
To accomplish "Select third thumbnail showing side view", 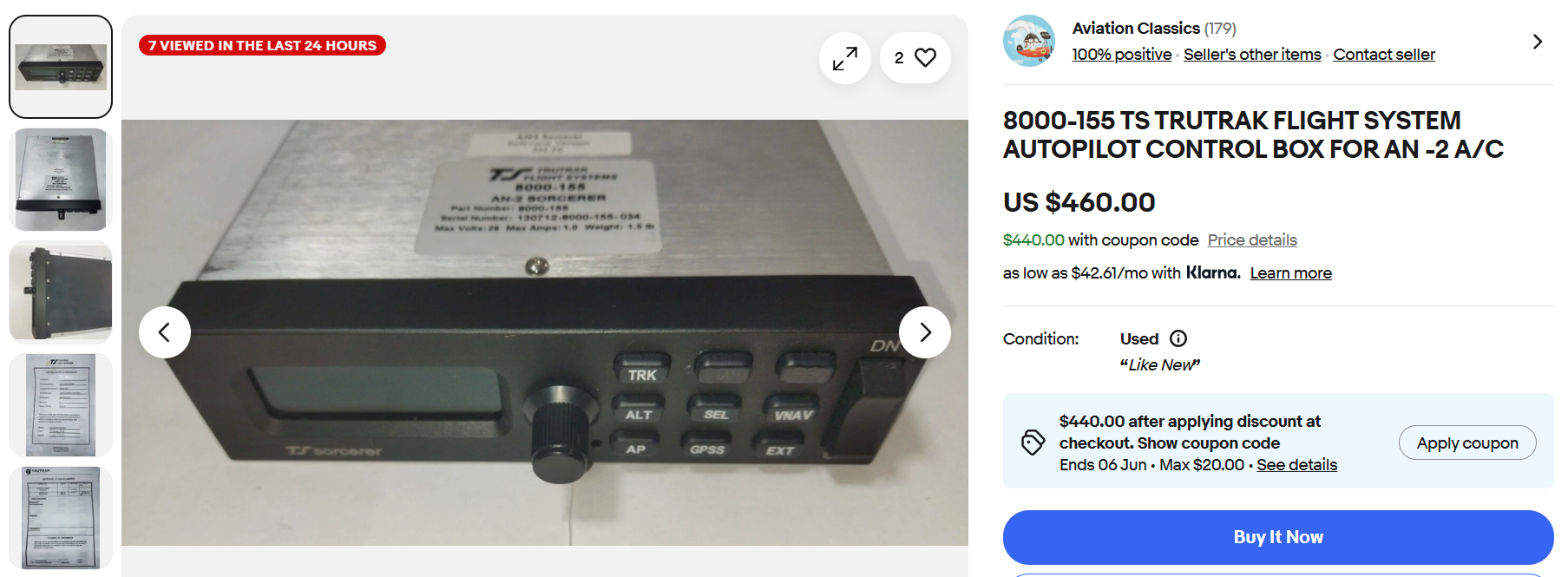I will pyautogui.click(x=61, y=292).
